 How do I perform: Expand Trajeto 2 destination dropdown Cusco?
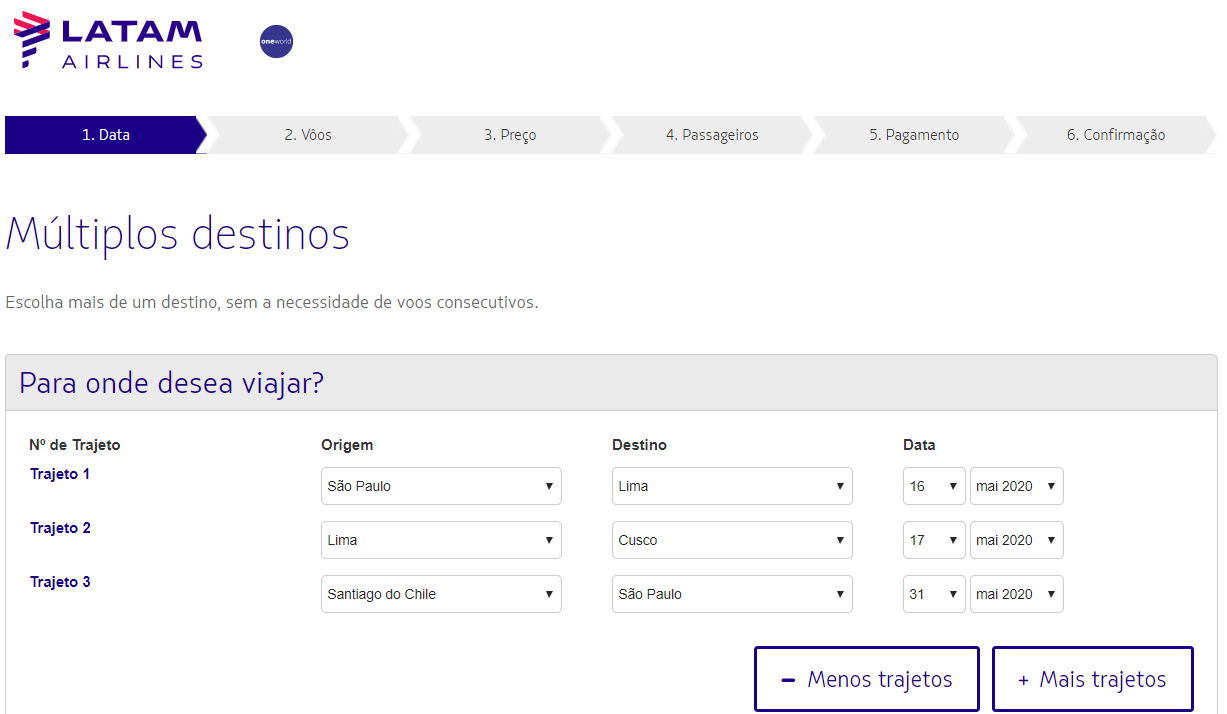tap(732, 540)
